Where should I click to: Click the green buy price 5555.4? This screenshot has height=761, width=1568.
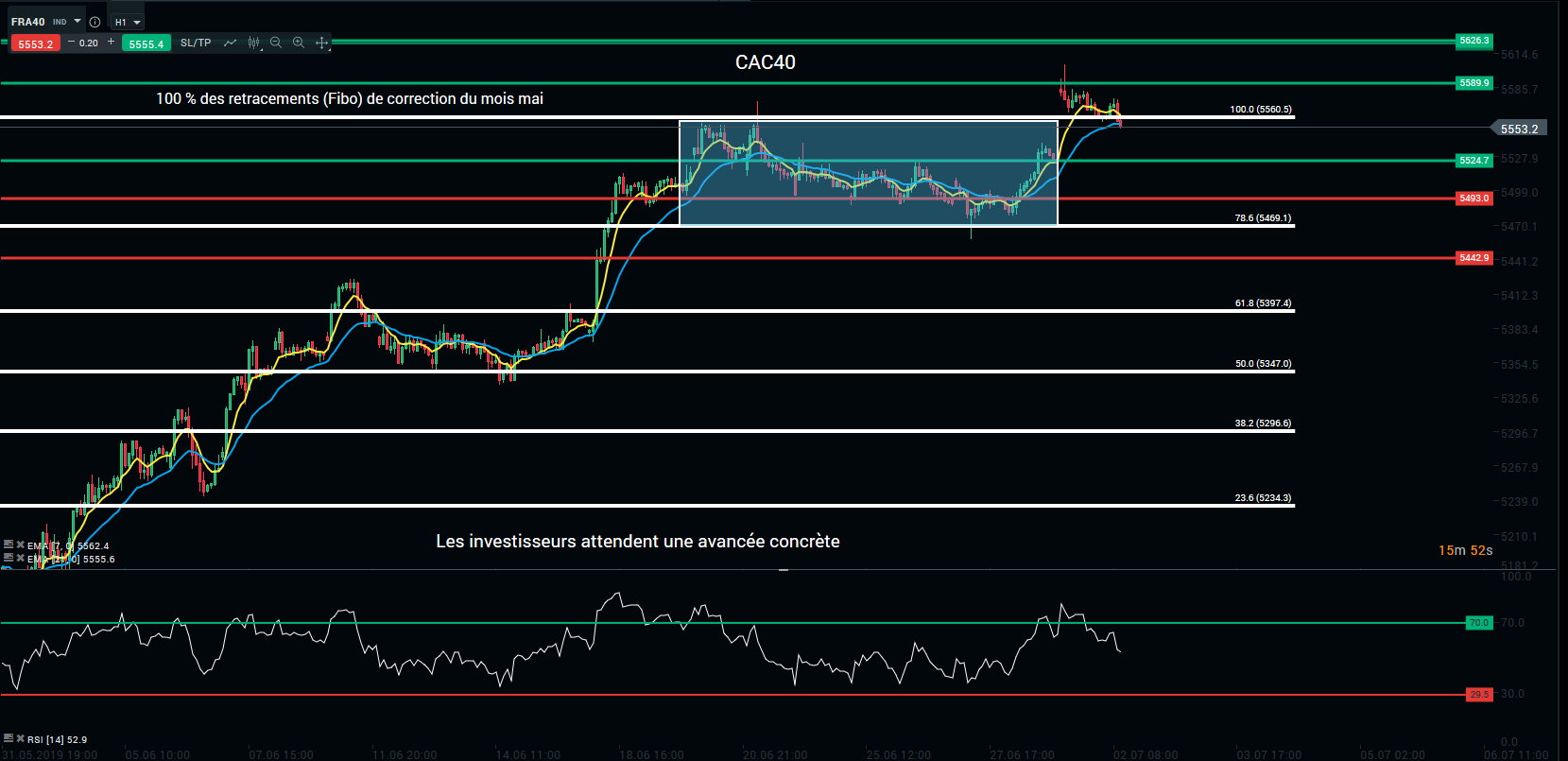(x=146, y=43)
